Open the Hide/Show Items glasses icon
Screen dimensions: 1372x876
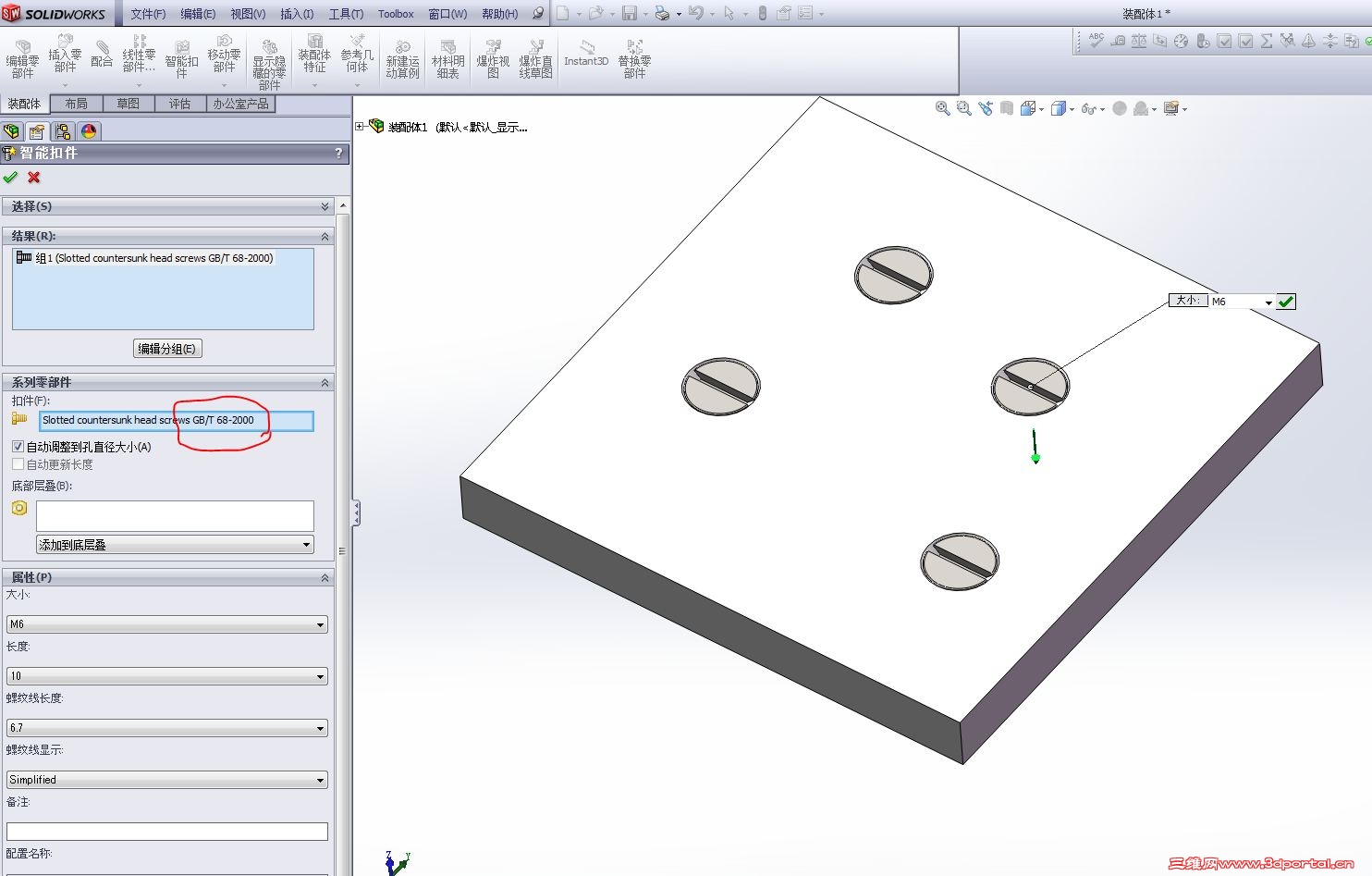point(1089,108)
